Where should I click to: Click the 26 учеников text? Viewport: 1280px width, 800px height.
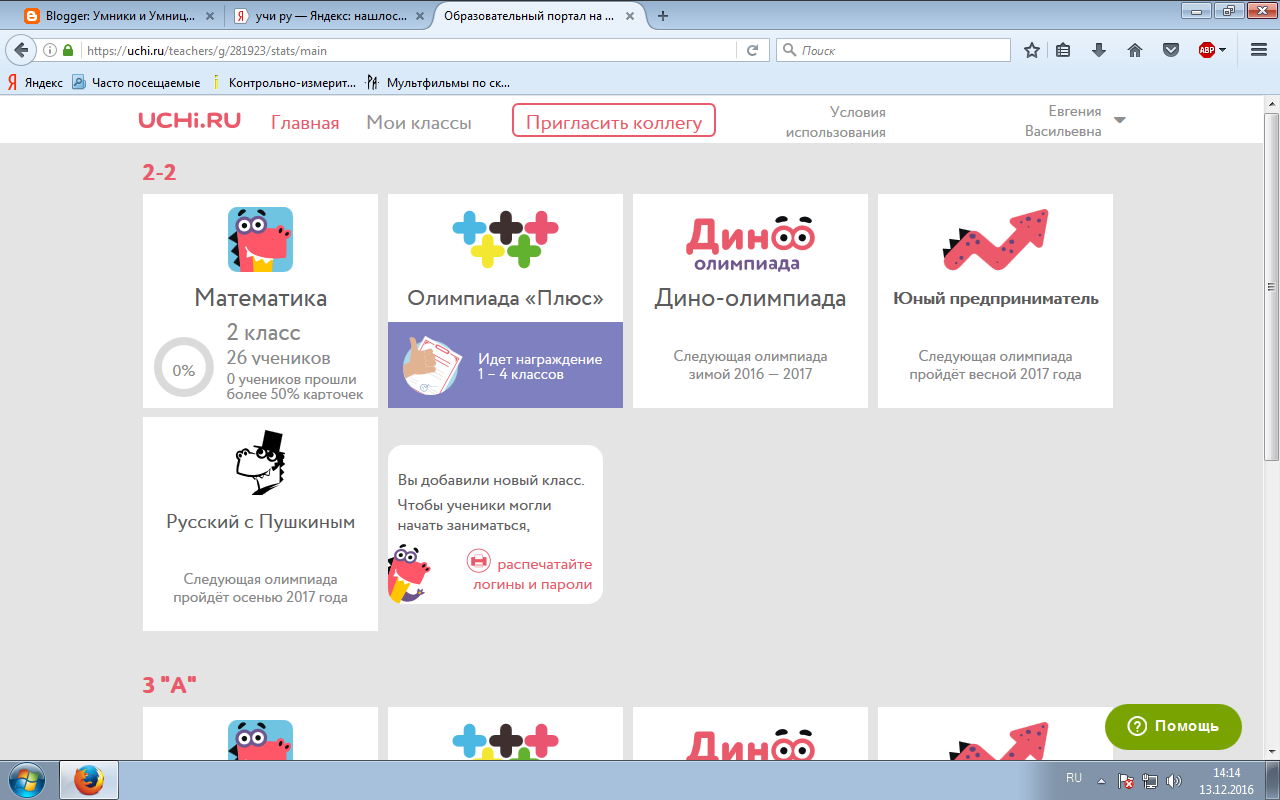(x=278, y=358)
